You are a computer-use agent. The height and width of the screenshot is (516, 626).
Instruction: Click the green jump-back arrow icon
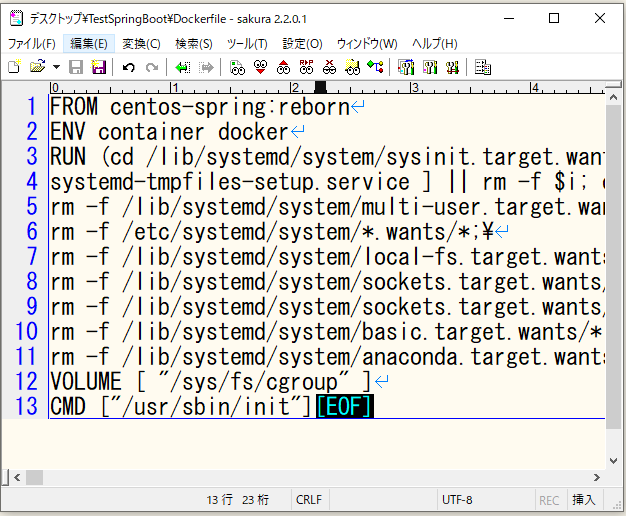coord(183,67)
